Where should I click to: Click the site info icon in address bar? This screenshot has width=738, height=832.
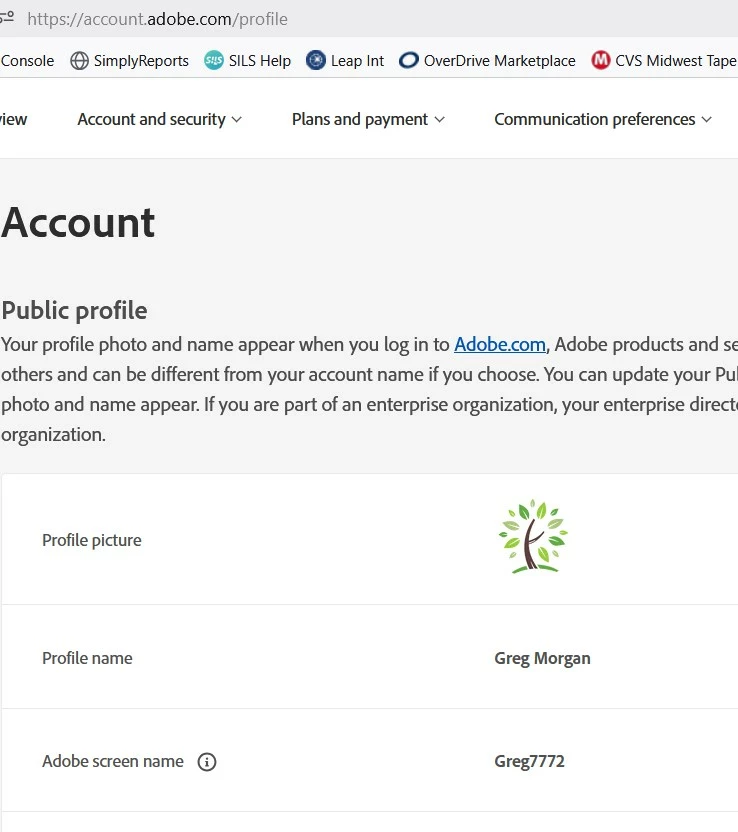tap(7, 18)
